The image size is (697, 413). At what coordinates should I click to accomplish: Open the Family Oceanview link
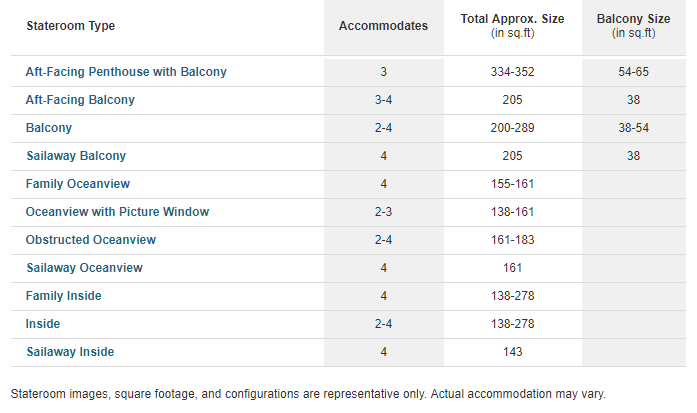click(x=78, y=184)
